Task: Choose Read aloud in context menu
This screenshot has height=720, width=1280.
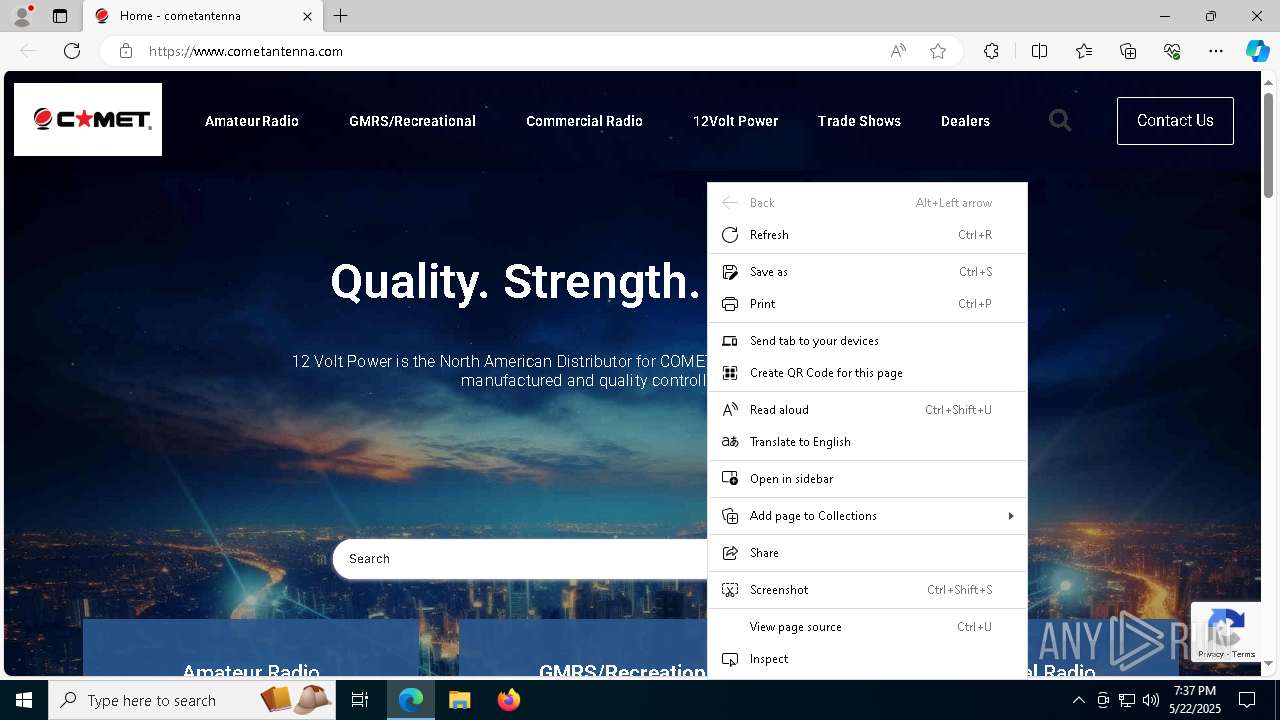Action: 867,410
